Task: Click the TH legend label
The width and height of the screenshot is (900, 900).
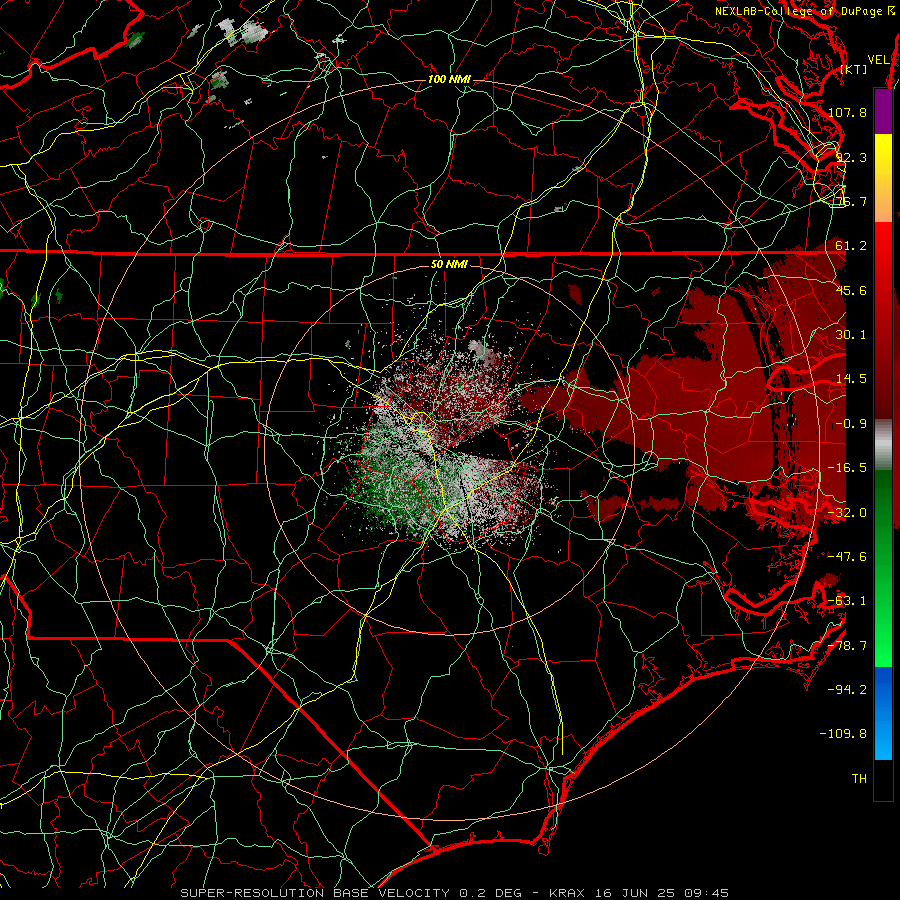Action: [x=859, y=779]
